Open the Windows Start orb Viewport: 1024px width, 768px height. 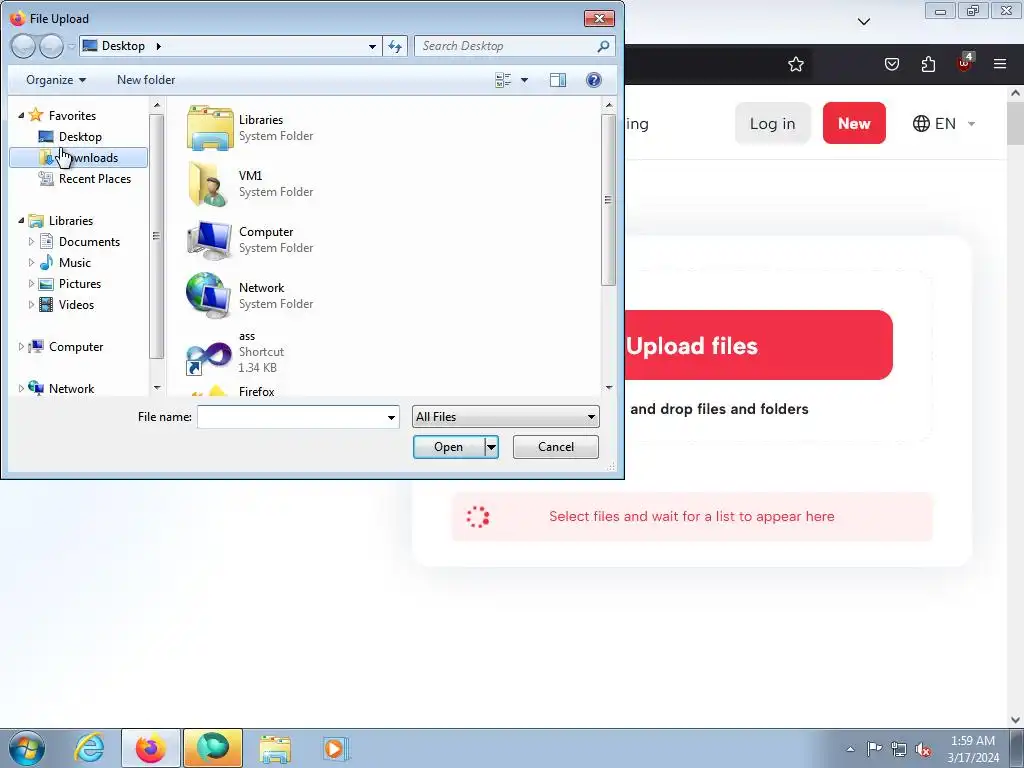[x=27, y=748]
